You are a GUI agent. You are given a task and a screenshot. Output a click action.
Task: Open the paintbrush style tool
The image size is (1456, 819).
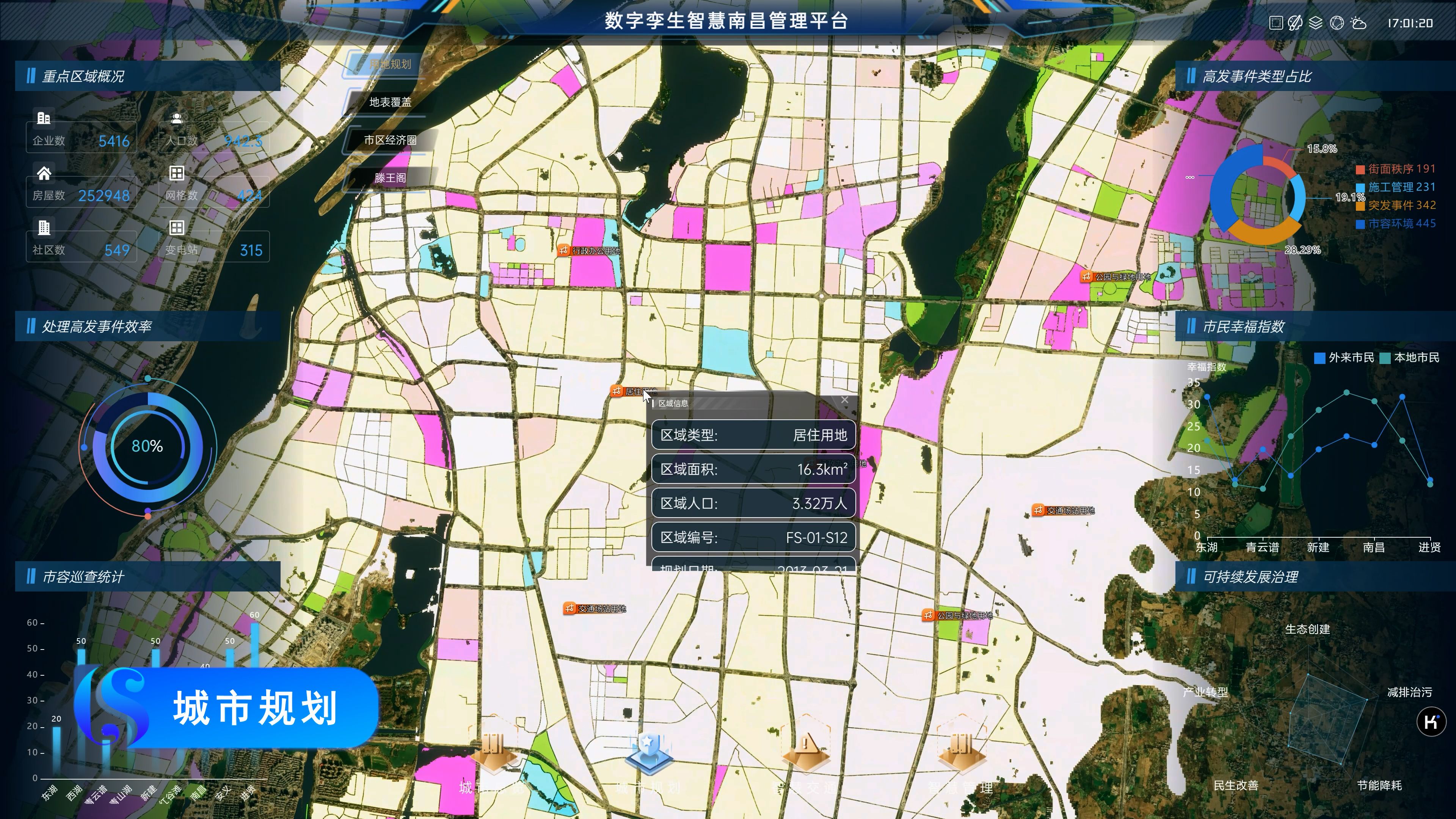click(x=1295, y=23)
